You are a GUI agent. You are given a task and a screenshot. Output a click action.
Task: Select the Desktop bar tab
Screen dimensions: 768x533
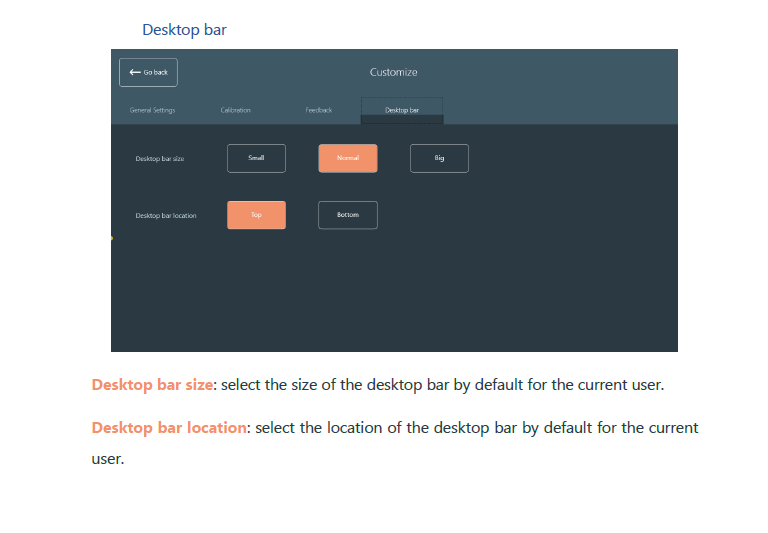pos(402,110)
